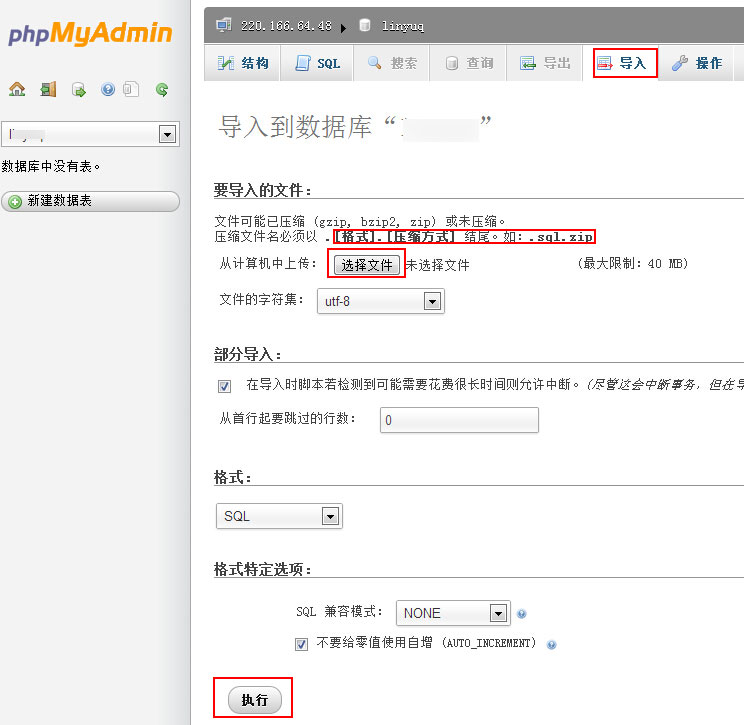Switch to the 操作 (Operations) tab

[697, 63]
